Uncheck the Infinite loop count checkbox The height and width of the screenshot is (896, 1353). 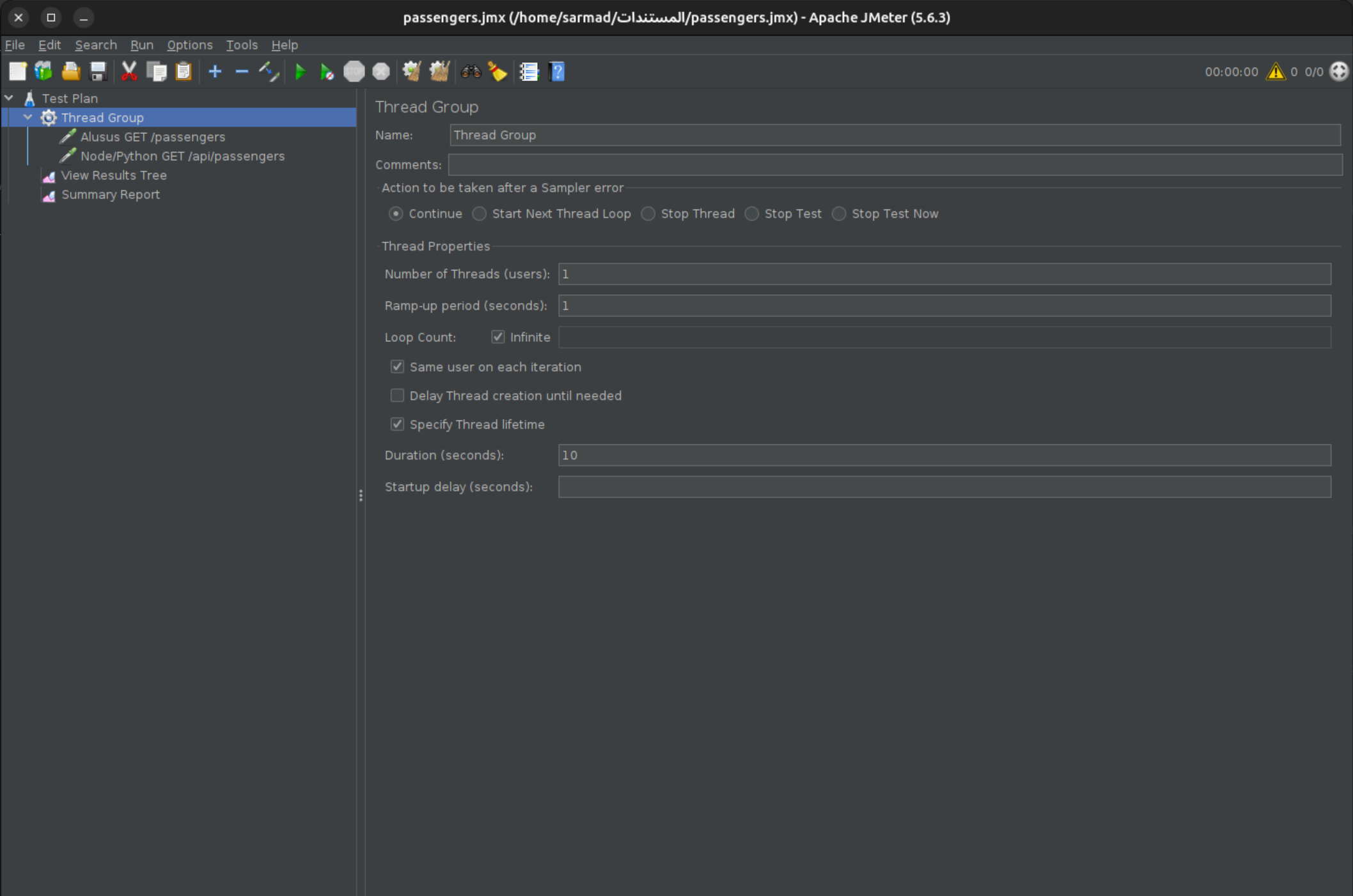[x=497, y=337]
